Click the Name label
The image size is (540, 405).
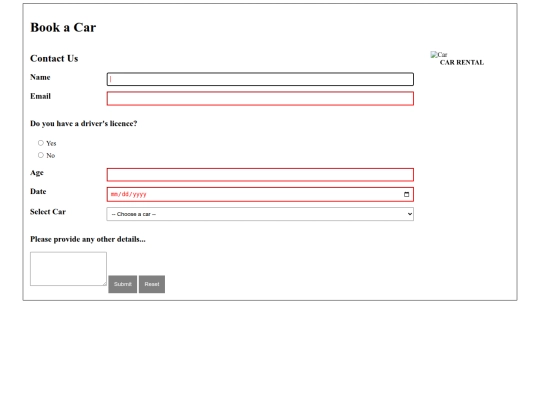click(x=40, y=77)
